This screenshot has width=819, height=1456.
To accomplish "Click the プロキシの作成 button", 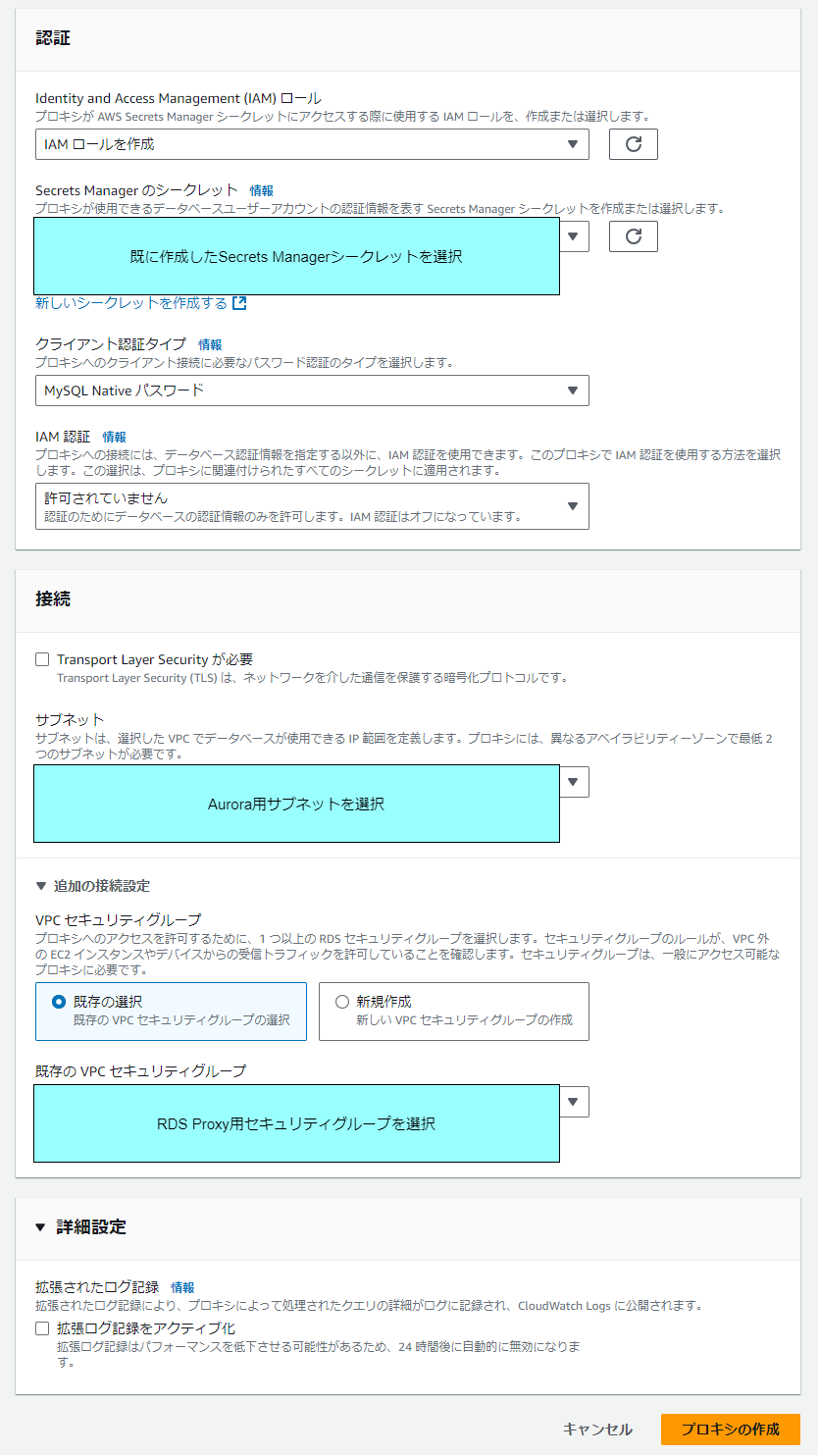I will pos(731,1430).
